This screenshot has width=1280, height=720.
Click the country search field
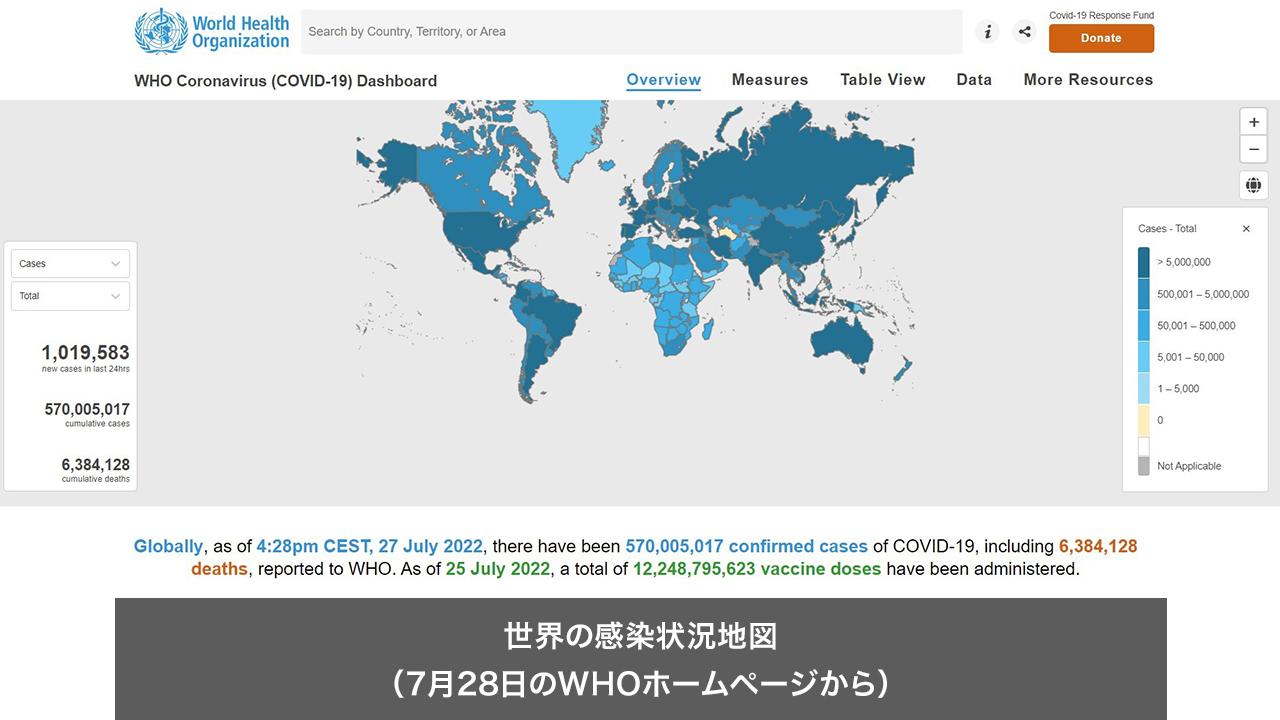pos(631,31)
